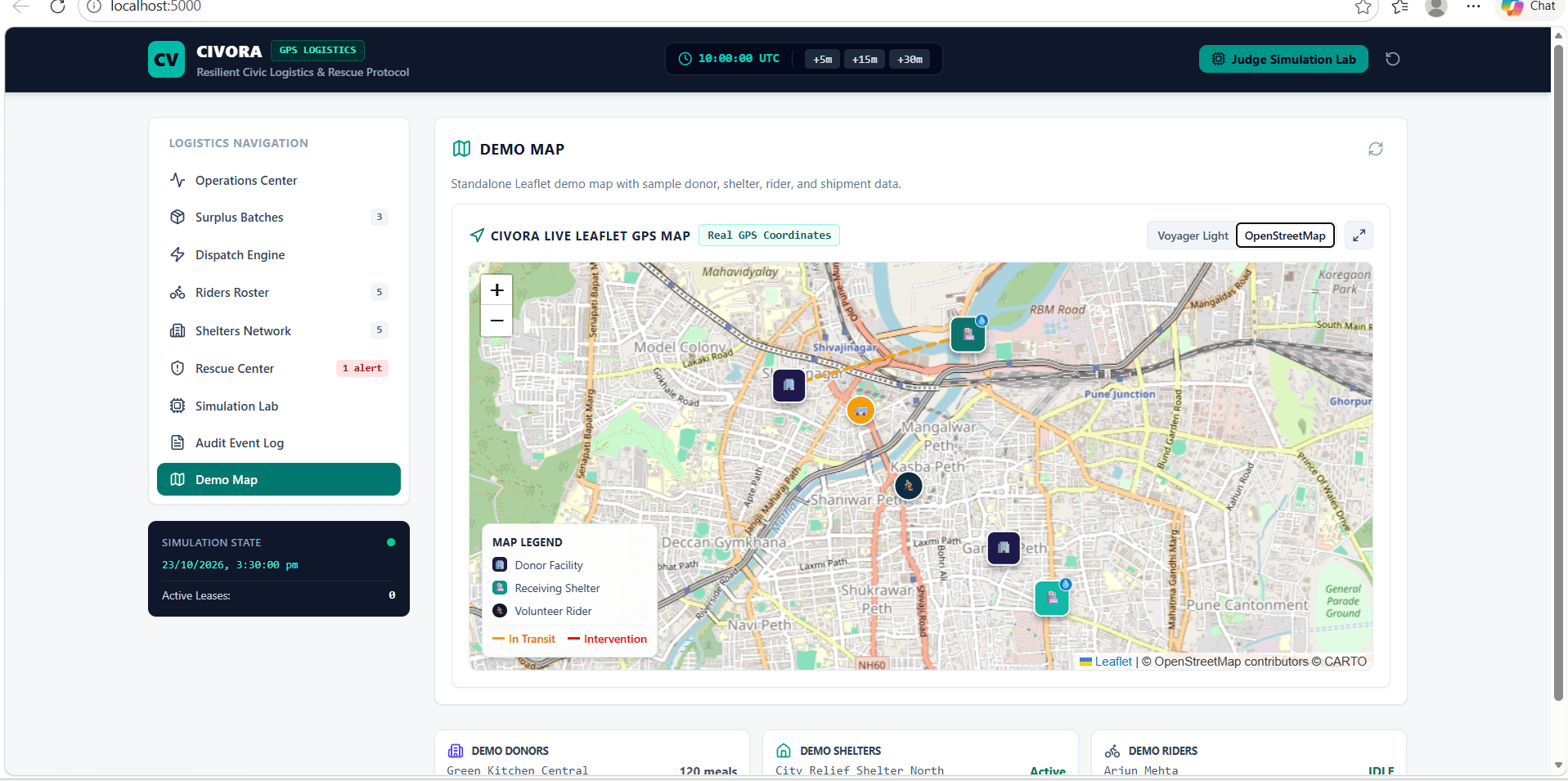The width and height of the screenshot is (1568, 781).
Task: Click the Receiving Shelter legend icon
Action: click(x=500, y=588)
